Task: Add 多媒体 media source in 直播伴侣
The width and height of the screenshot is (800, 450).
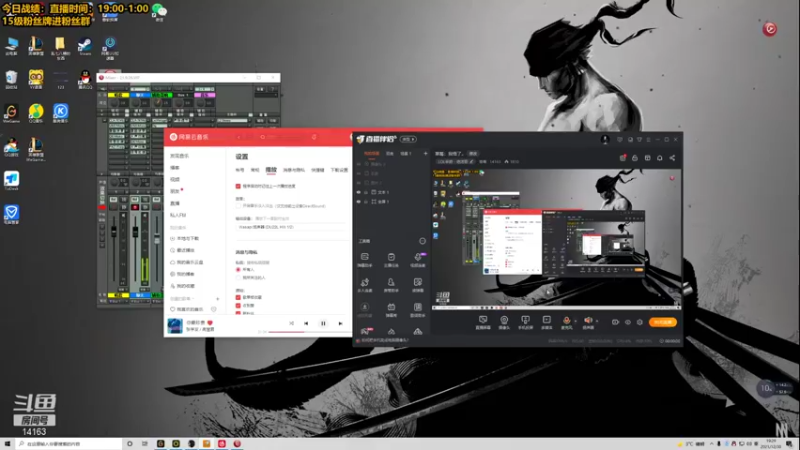Action: point(546,322)
